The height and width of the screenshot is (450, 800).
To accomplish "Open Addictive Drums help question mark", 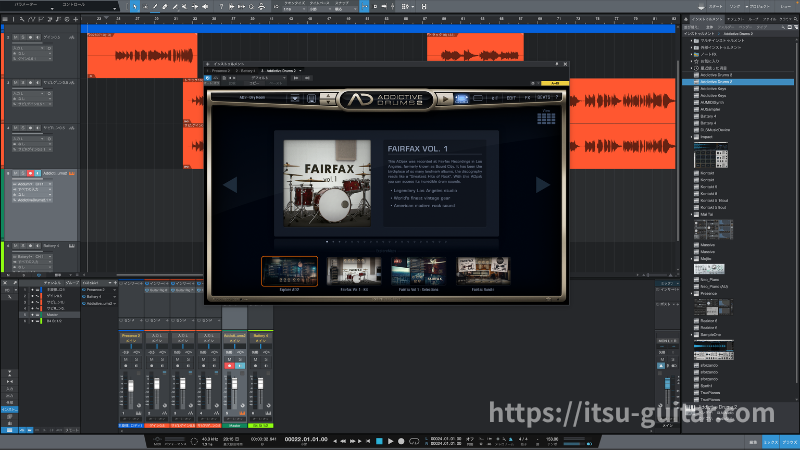I will click(x=557, y=97).
